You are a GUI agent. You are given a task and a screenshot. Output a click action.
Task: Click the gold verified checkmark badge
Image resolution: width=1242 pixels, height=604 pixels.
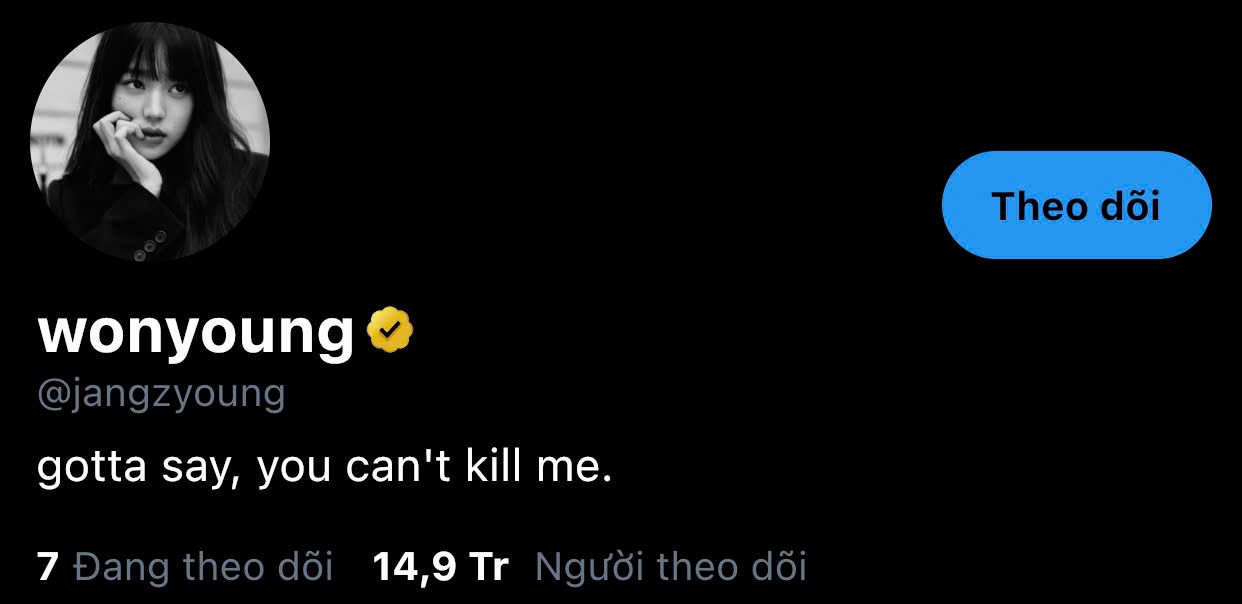click(391, 332)
